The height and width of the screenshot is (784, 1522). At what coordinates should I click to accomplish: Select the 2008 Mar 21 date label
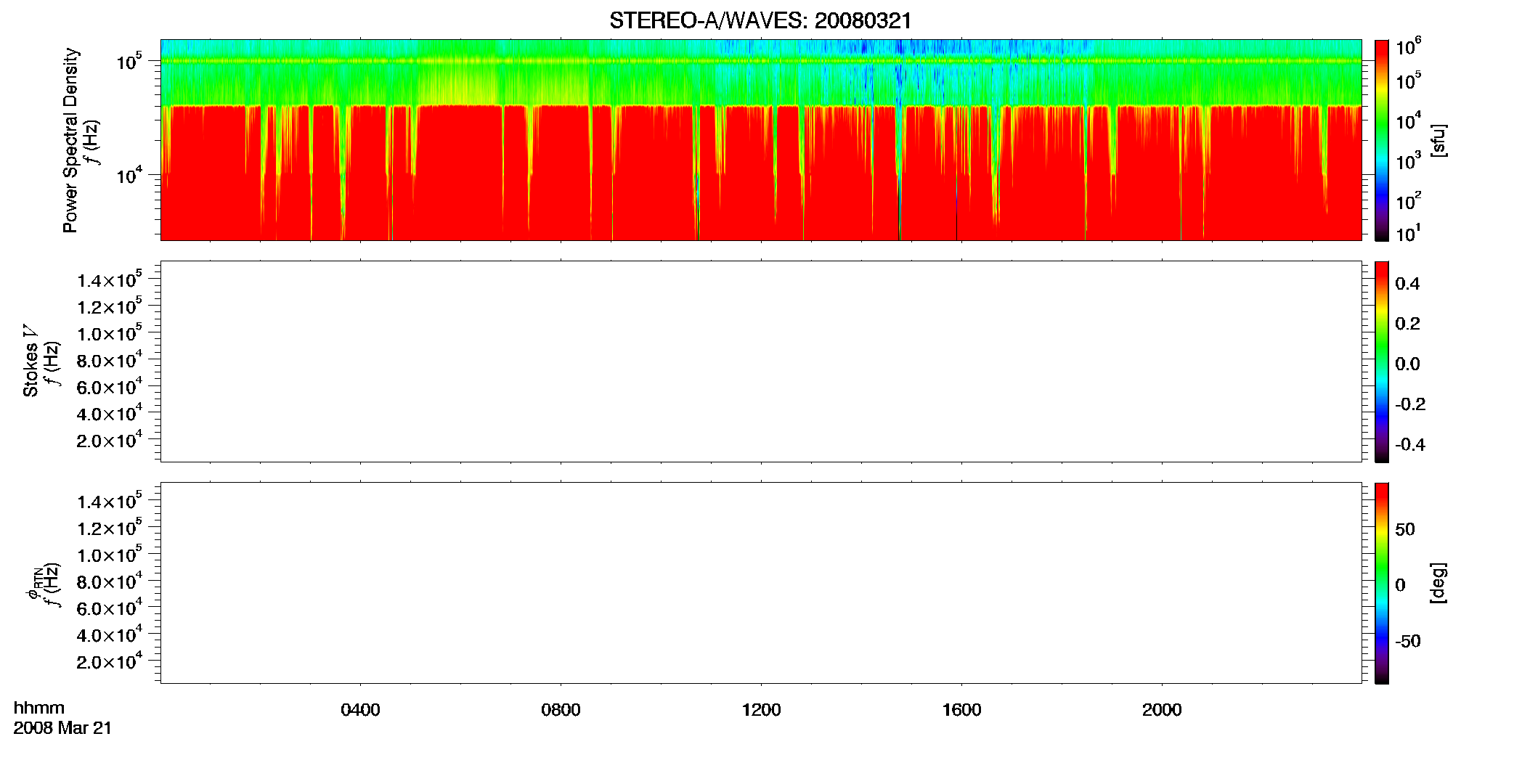tap(62, 728)
